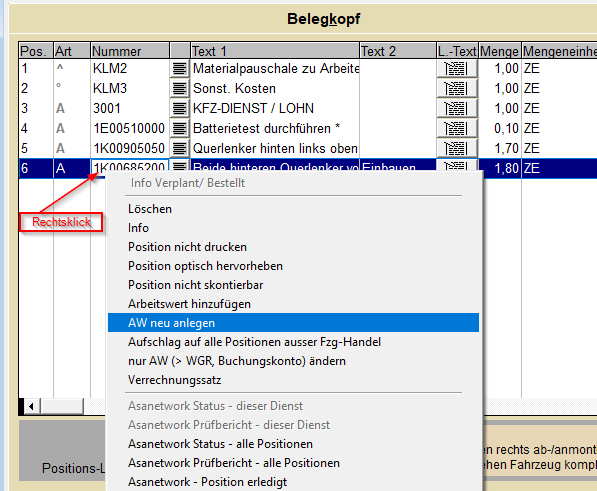Open text lines icon for KLM3 row
The height and width of the screenshot is (491, 597).
[180, 89]
